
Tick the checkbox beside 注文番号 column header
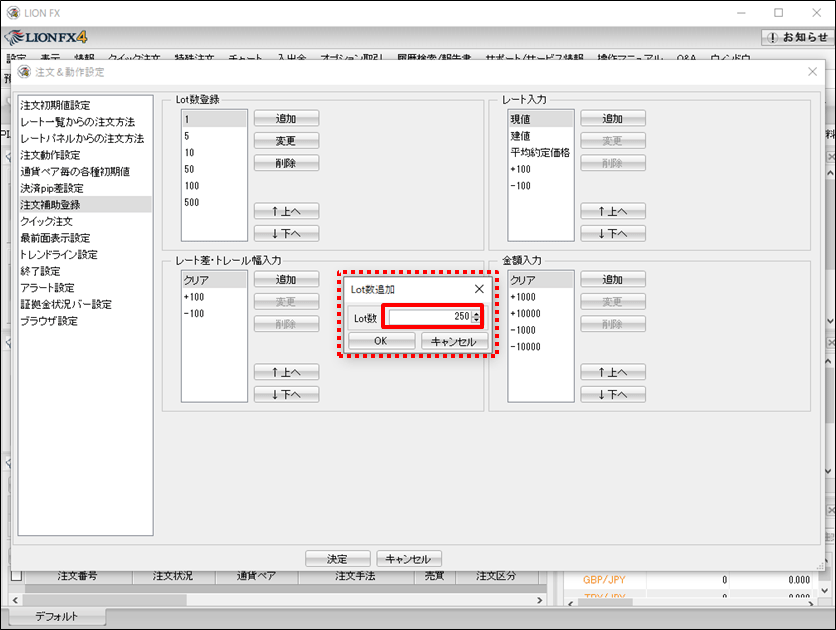coord(17,576)
